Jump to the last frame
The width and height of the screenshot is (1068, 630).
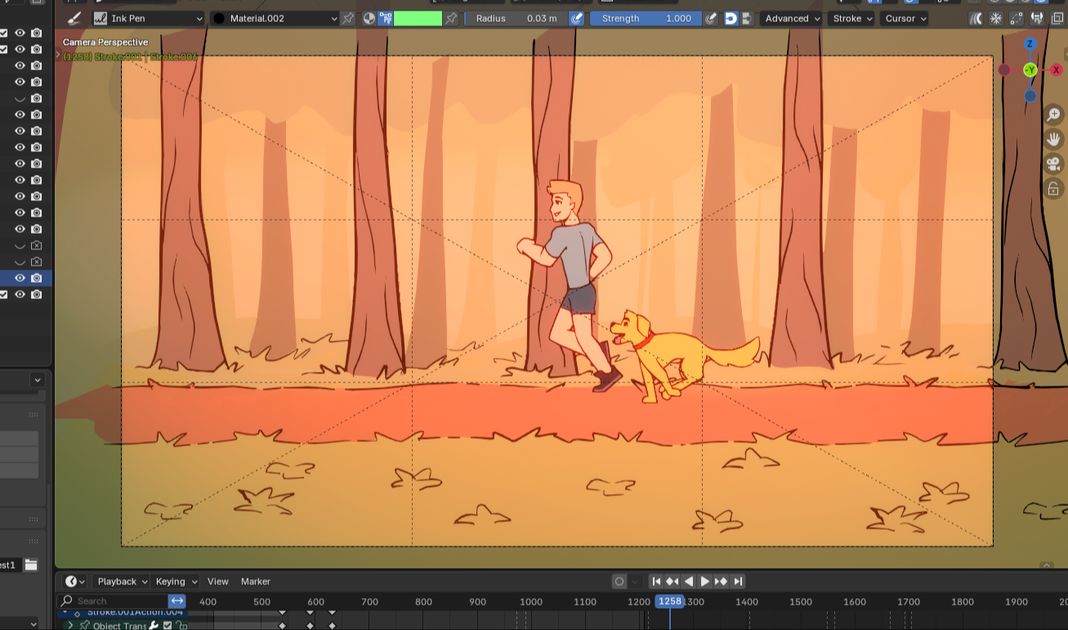(738, 581)
